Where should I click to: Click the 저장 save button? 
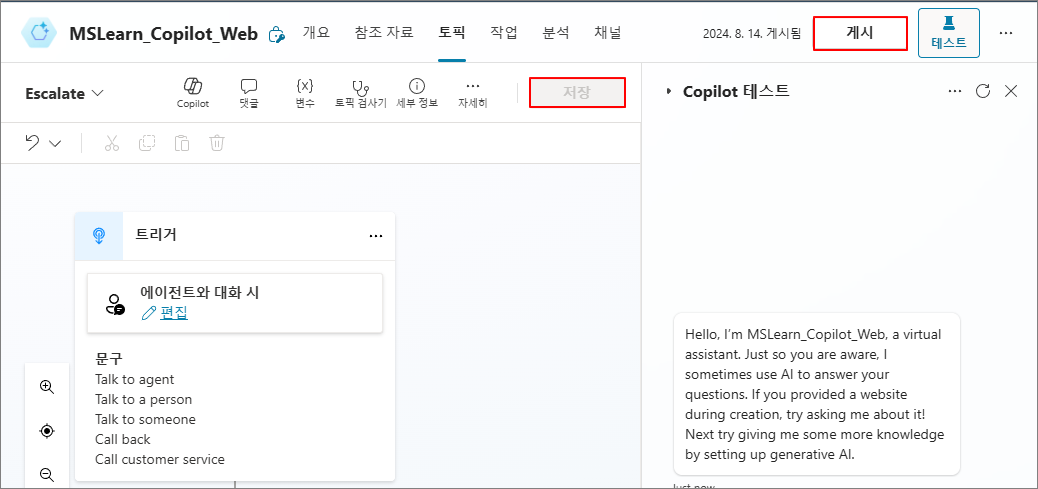click(577, 93)
